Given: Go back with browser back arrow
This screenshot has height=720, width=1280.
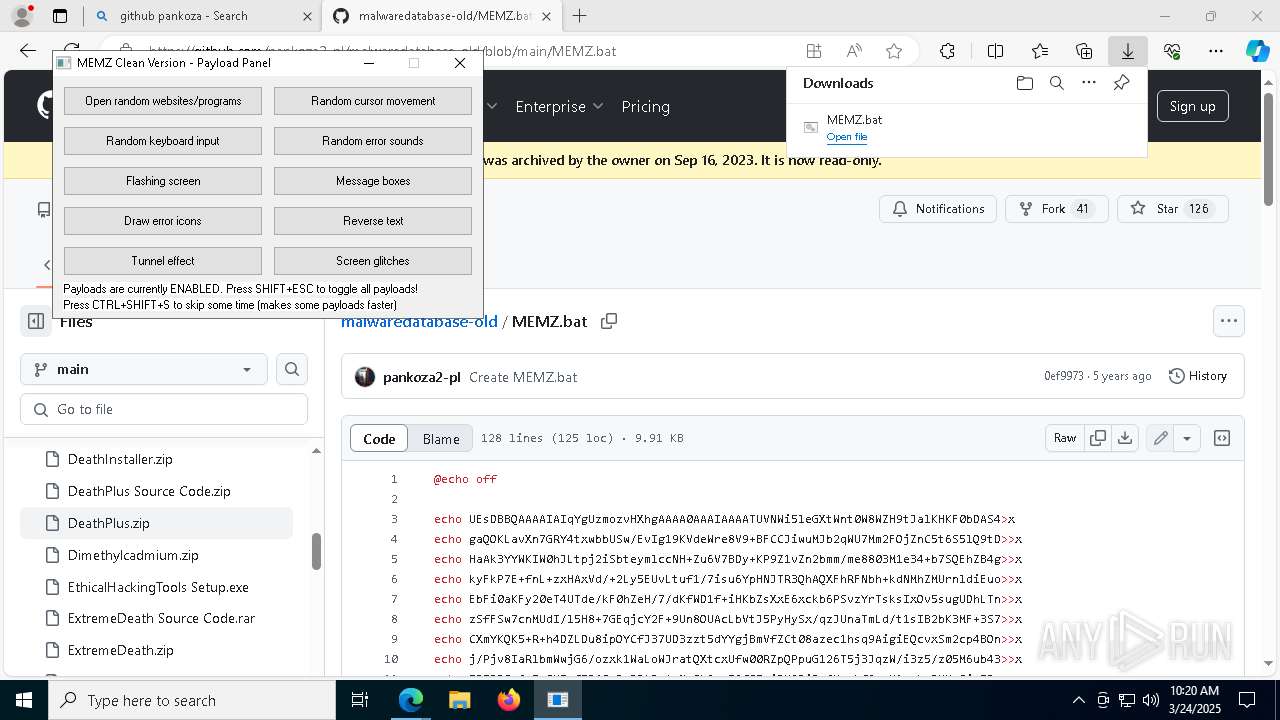Looking at the screenshot, I should [27, 51].
